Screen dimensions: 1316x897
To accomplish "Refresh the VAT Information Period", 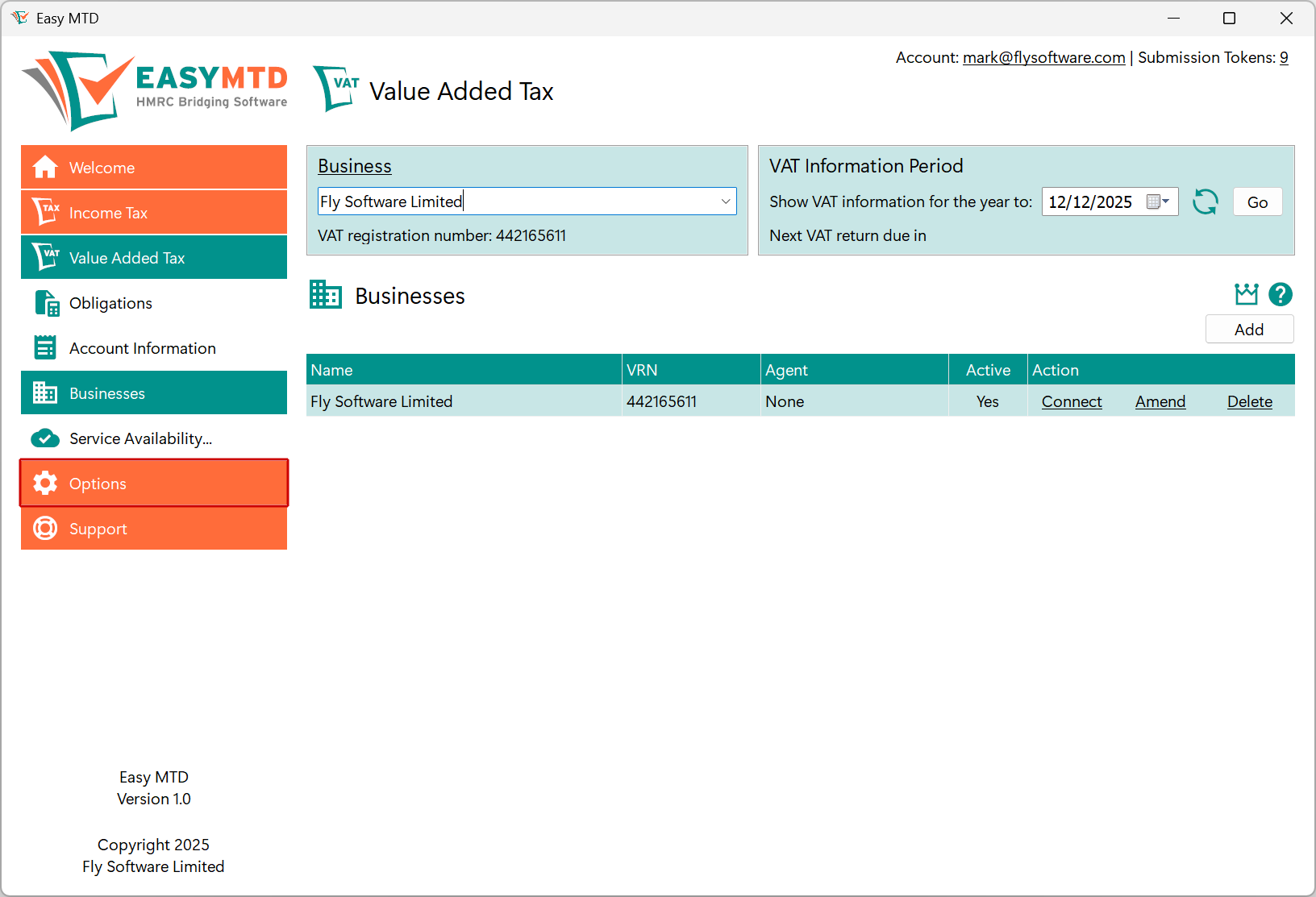I will click(x=1206, y=201).
